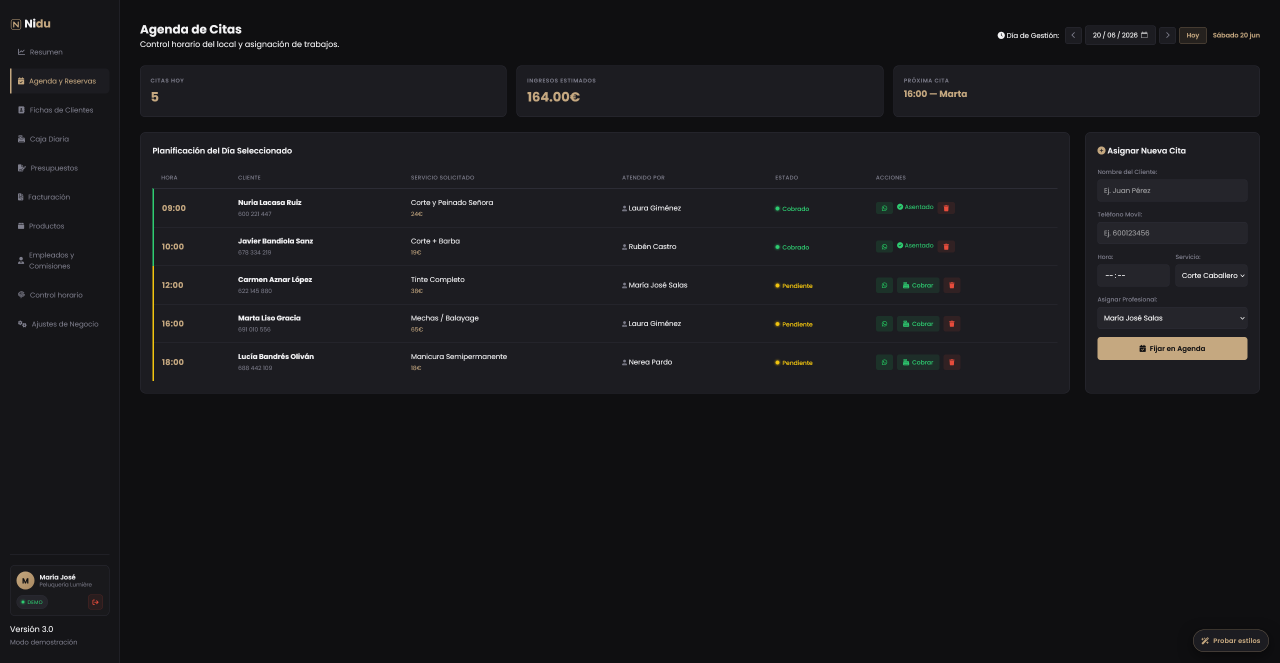Click Pendiente status in 16:00 row
1280x663 pixels.
[x=794, y=324]
